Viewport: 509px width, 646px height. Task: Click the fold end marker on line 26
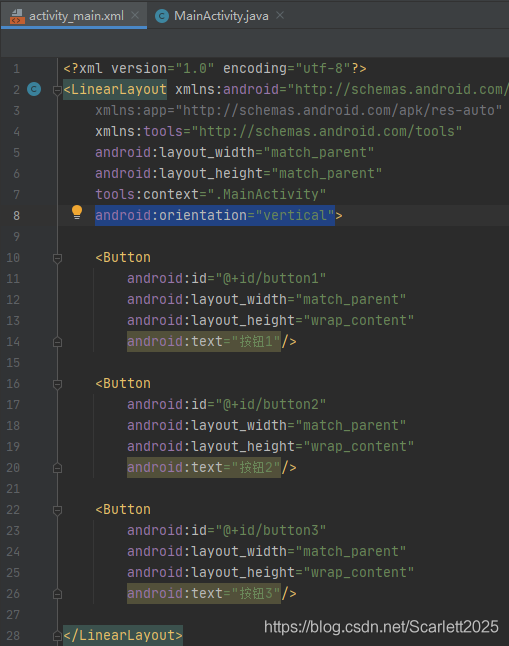coord(57,594)
